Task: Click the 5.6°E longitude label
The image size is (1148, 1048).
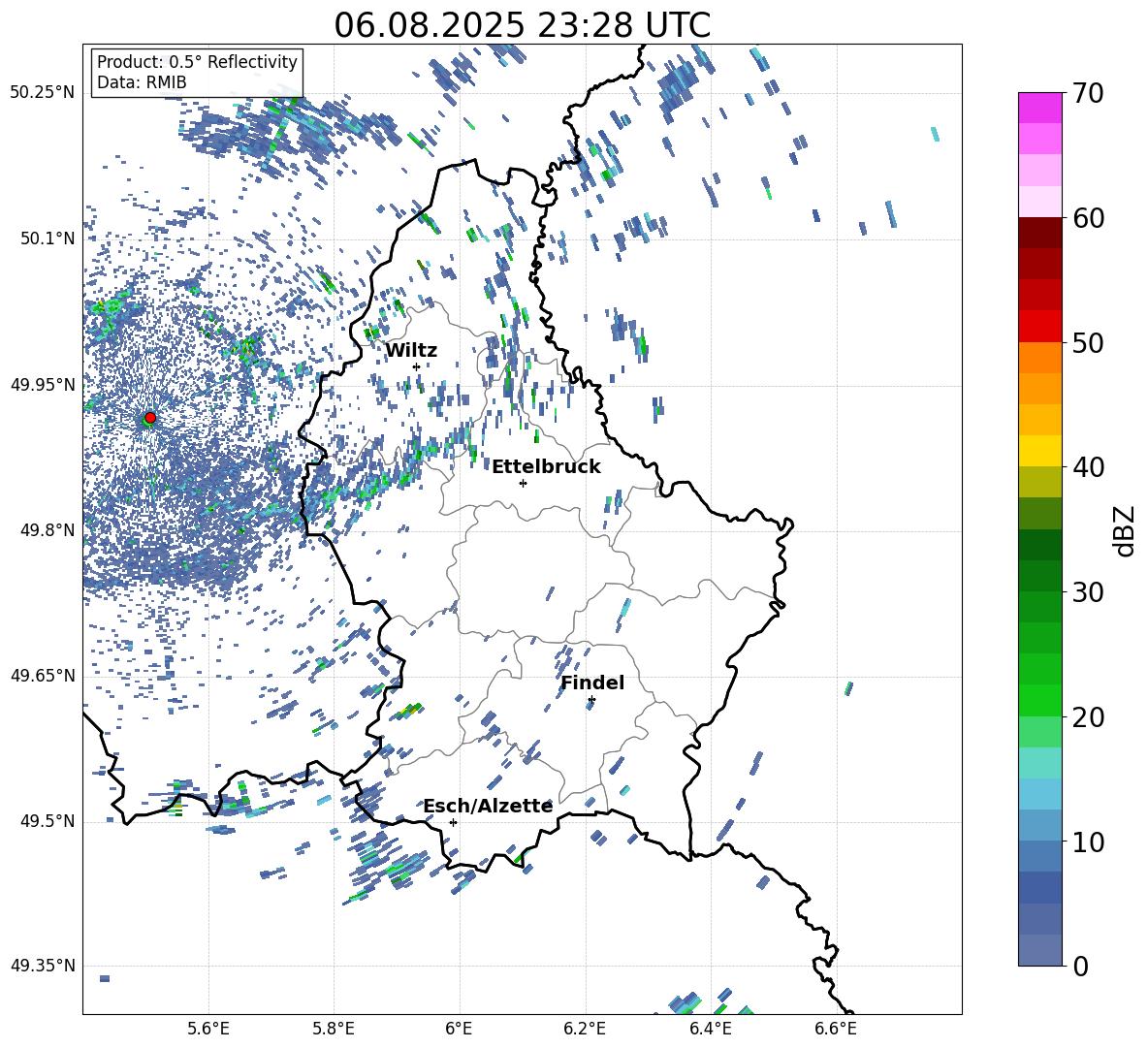Action: point(208,1029)
